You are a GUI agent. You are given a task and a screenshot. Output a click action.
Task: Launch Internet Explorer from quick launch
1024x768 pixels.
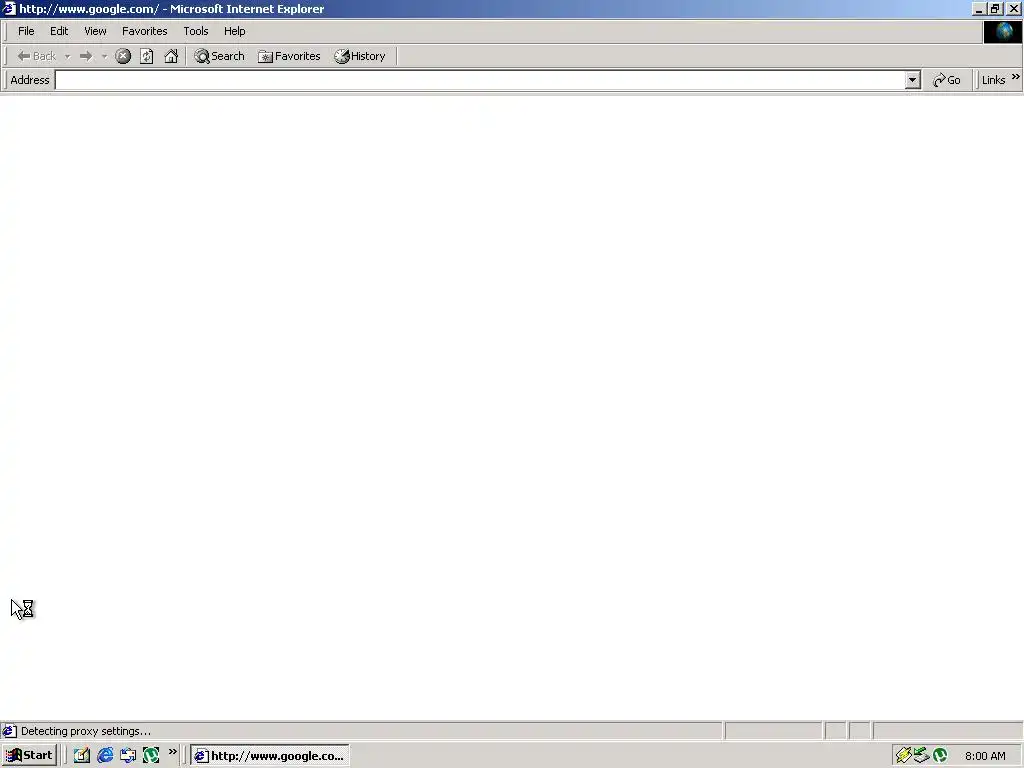[x=105, y=756]
